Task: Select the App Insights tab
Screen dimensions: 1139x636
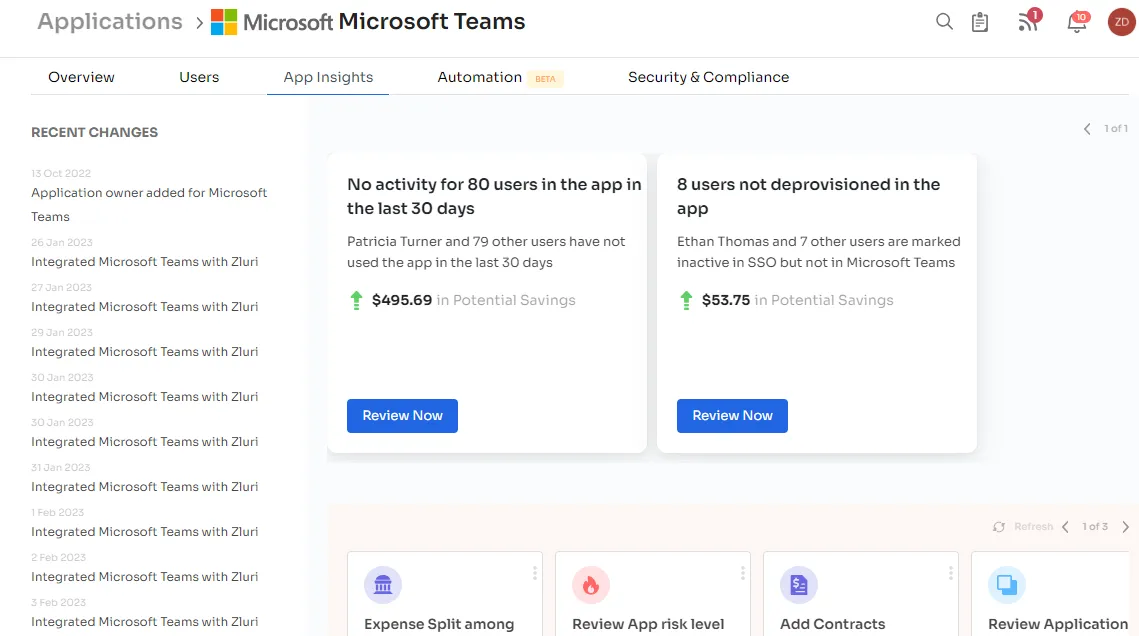Action: pyautogui.click(x=328, y=77)
